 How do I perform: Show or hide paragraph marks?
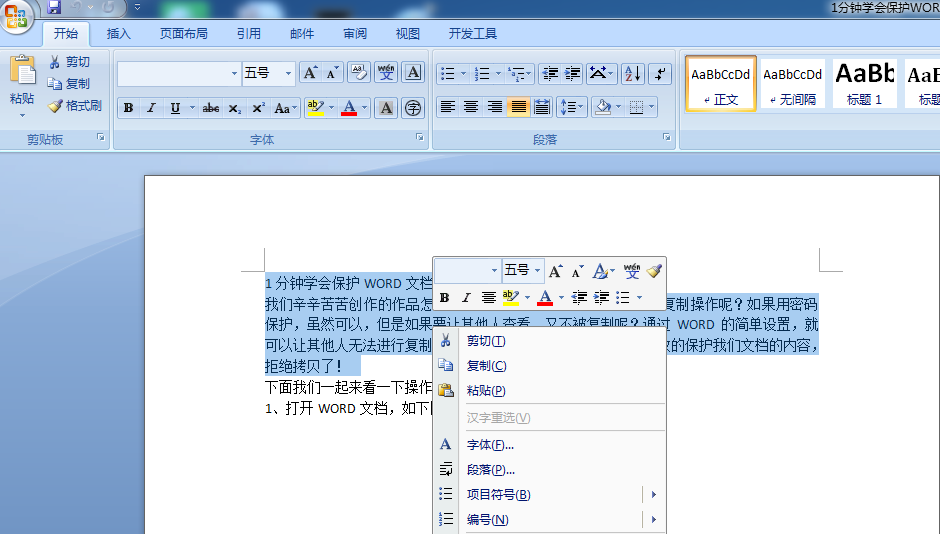[660, 74]
